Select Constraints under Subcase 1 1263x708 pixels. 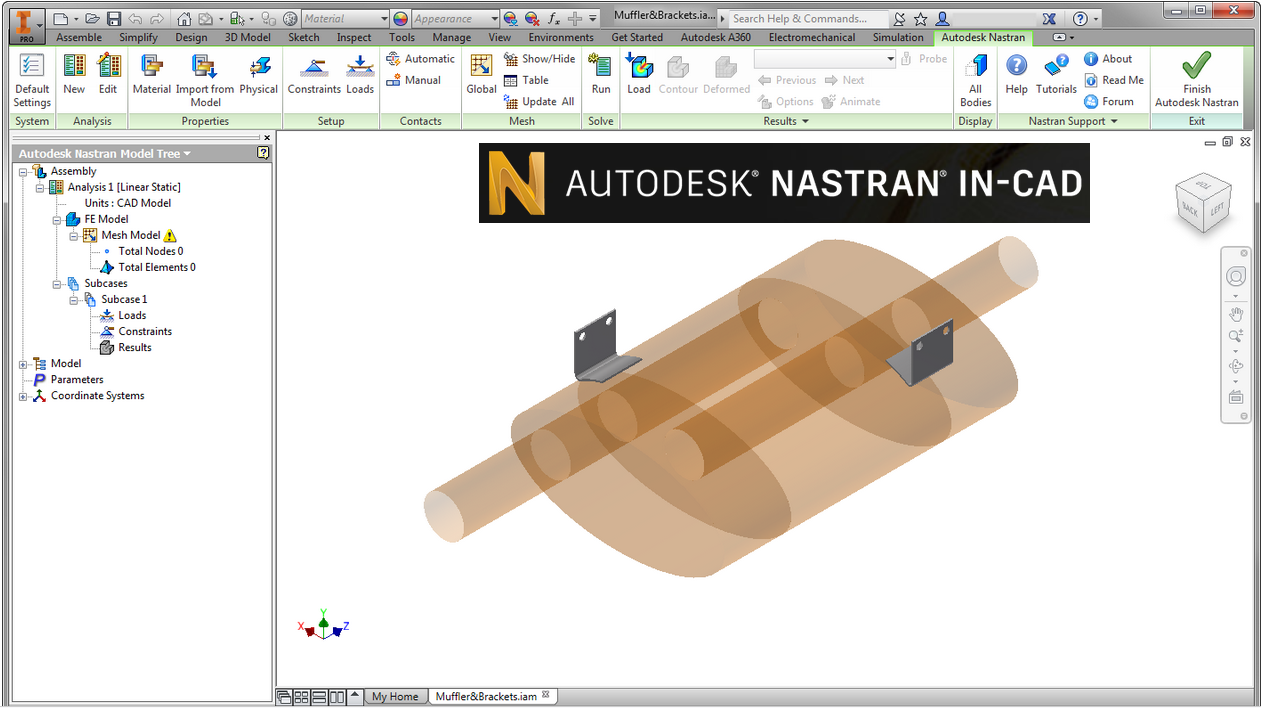pos(145,331)
